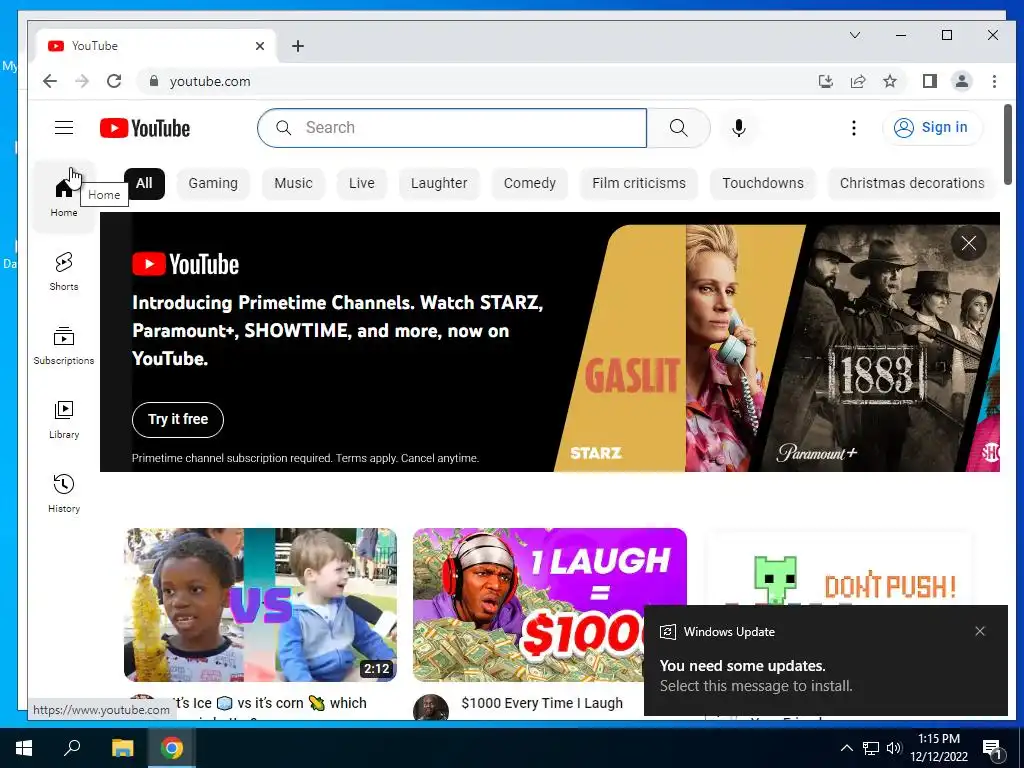The height and width of the screenshot is (768, 1024).
Task: Click the YouTube logo in header
Action: tap(145, 128)
